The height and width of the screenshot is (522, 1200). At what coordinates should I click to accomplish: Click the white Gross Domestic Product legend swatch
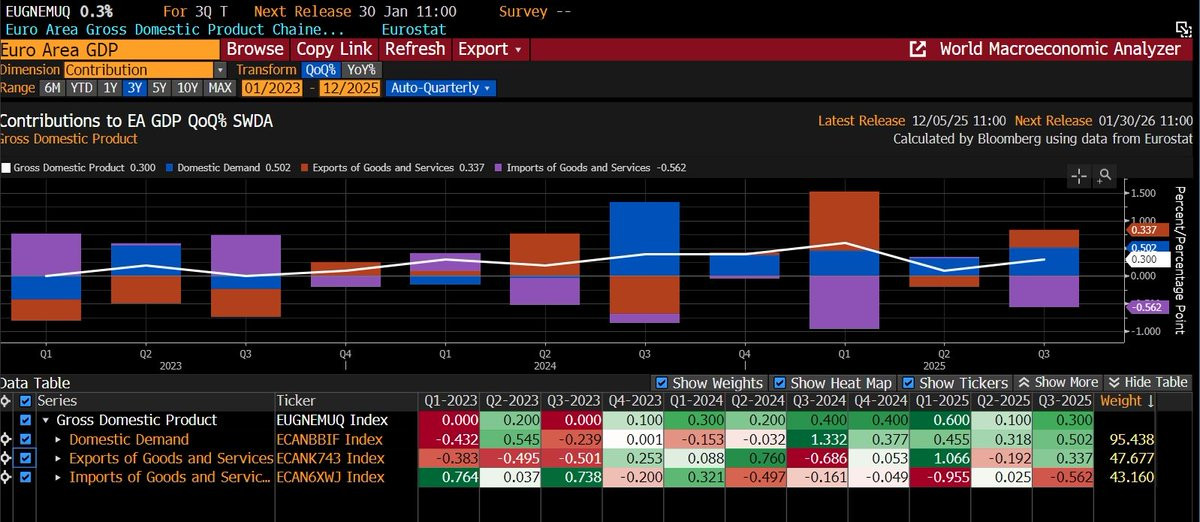tap(7, 167)
